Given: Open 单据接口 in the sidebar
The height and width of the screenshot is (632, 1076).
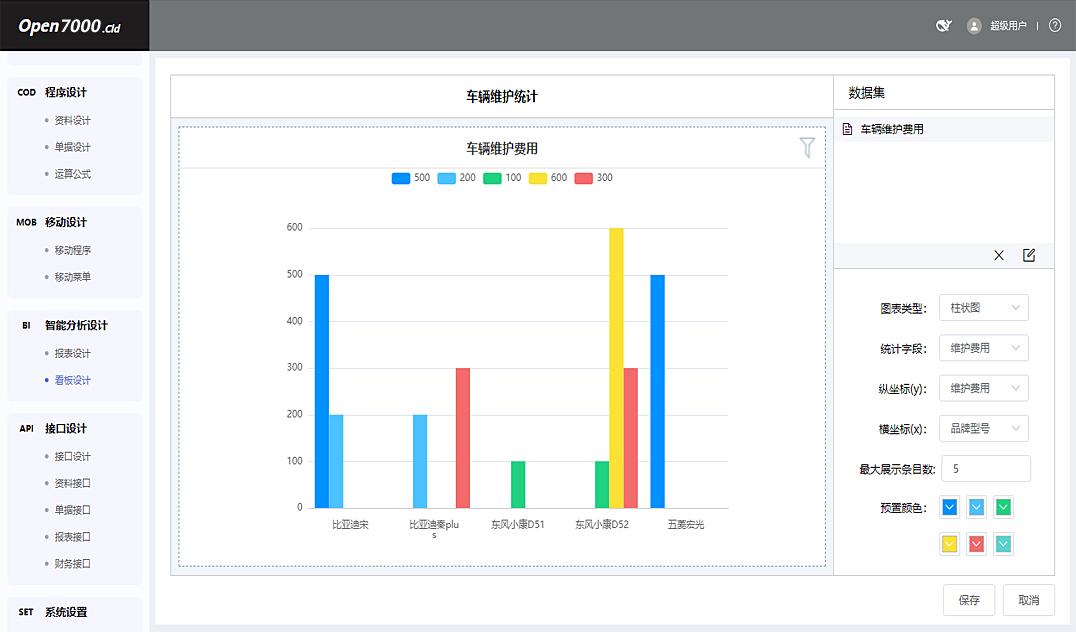Looking at the screenshot, I should click(x=73, y=510).
